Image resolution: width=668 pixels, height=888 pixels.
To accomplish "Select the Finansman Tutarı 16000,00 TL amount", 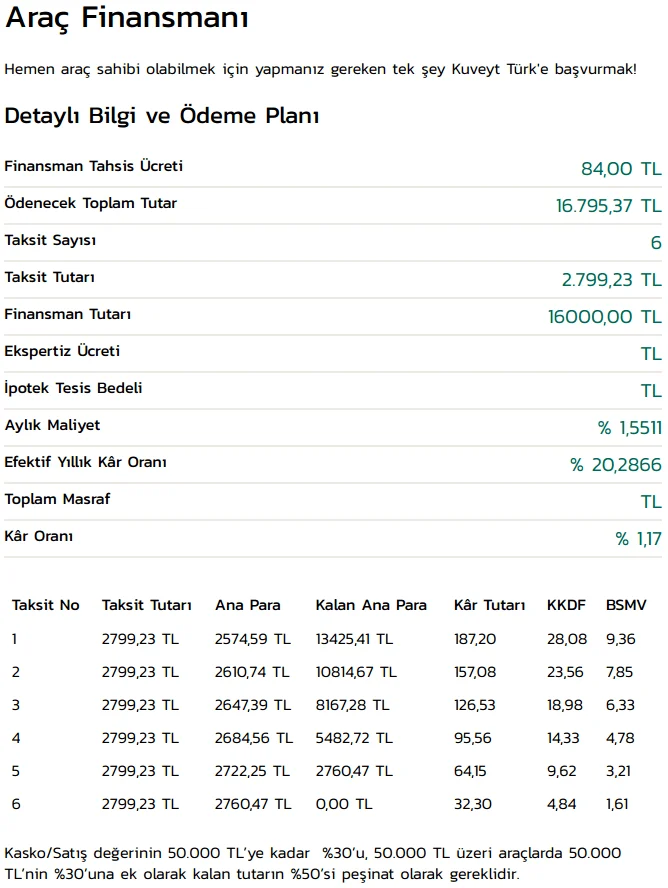I will (605, 317).
